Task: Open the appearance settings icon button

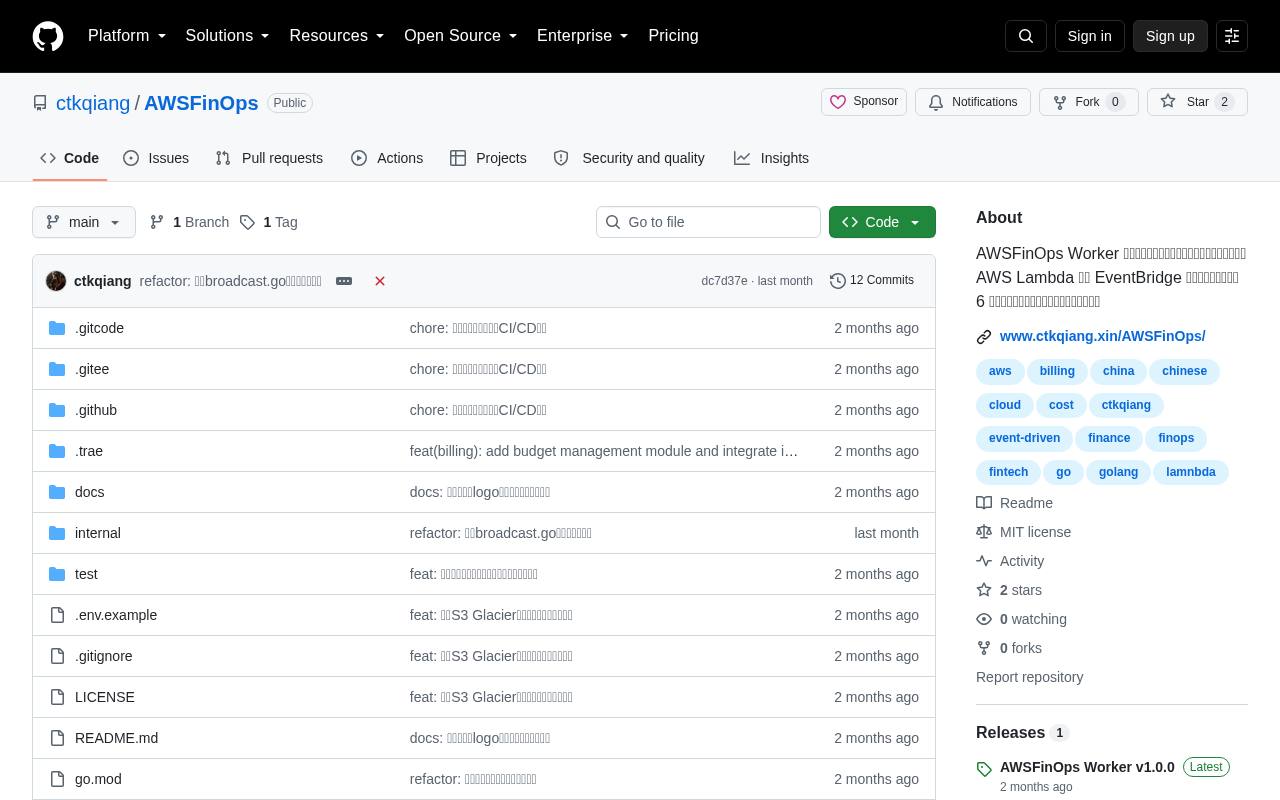Action: 1232,36
